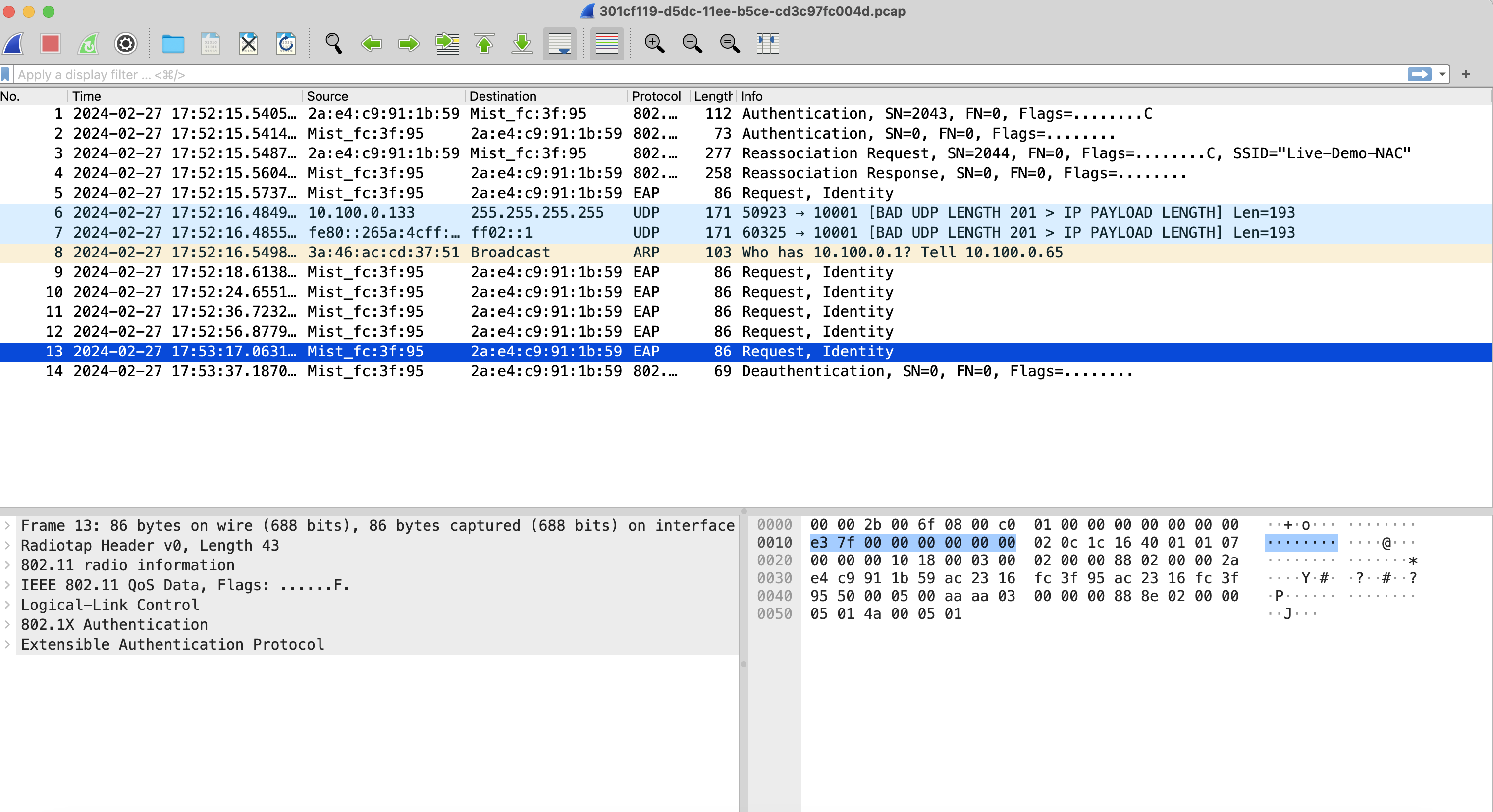Screen dimensions: 1493x812
Task: Toggle packet colorization rules button
Action: (607, 44)
